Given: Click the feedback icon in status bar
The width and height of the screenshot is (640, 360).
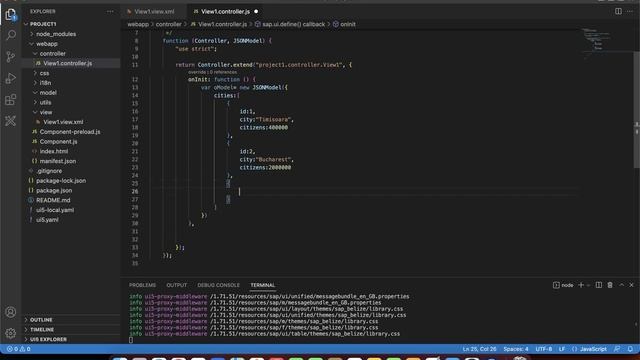Looking at the screenshot, I should point(617,349).
